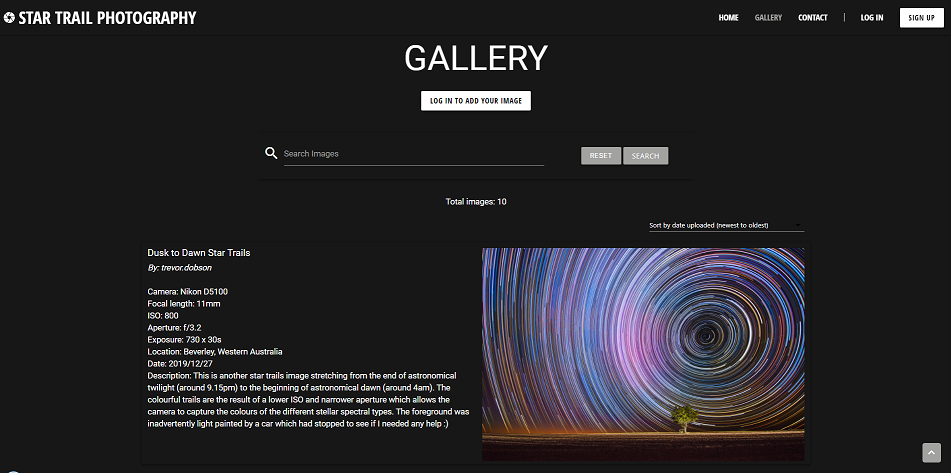Click the 'Dusk to Dawn Star Trails' title
This screenshot has height=473, width=951.
(199, 253)
